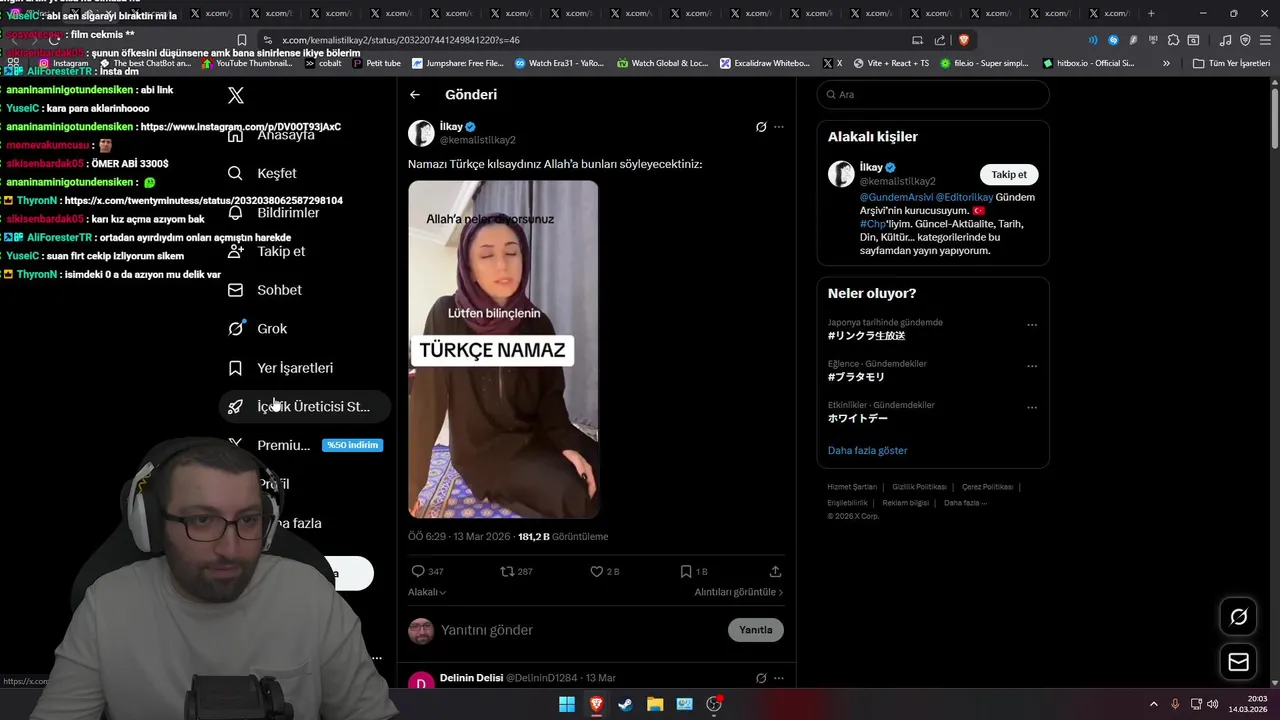Screen dimensions: 1280x720
Task: Open Steam from the taskbar
Action: pyautogui.click(x=626, y=704)
